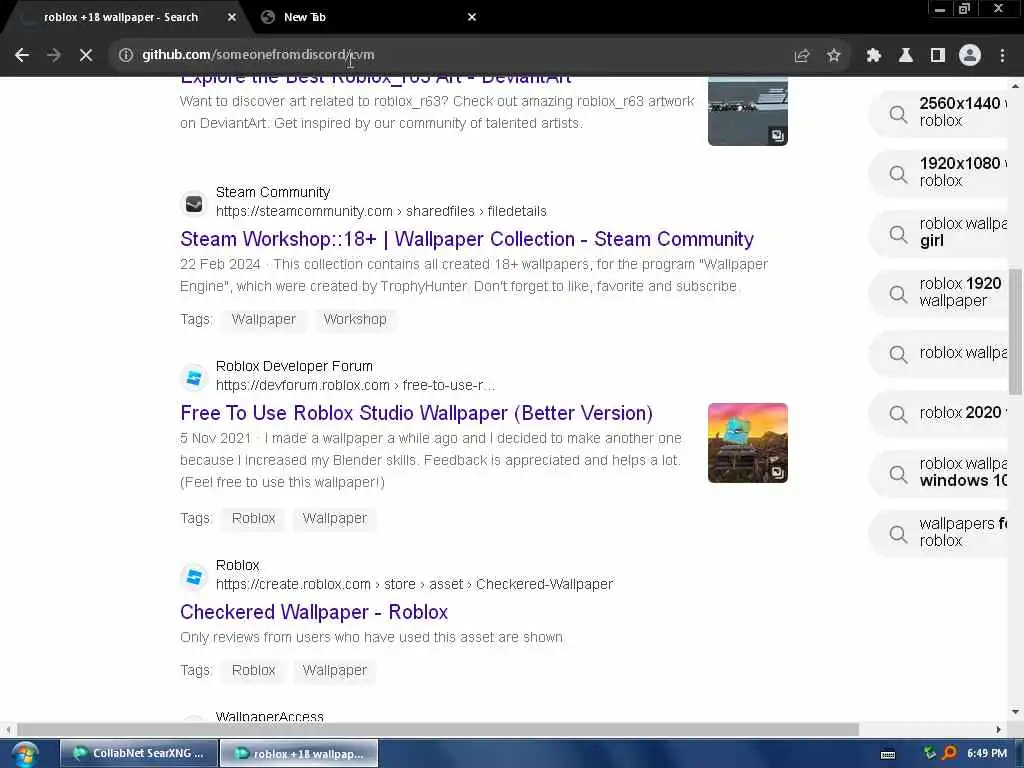The width and height of the screenshot is (1024, 768).
Task: Open the Steam Workshop 18+ Wallpaper Collection result
Action: (x=467, y=239)
